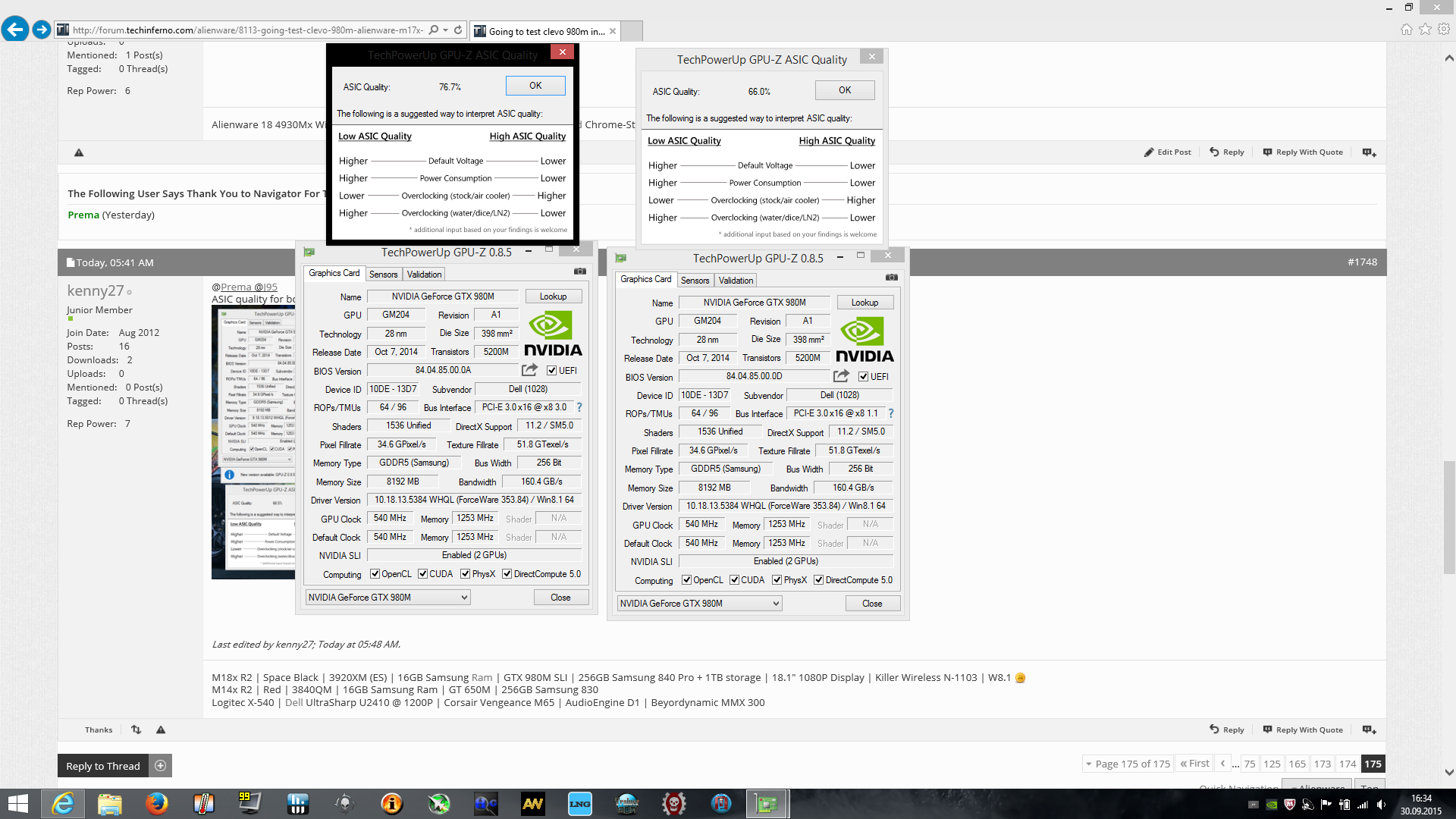Click the First page link
The width and height of the screenshot is (1456, 819).
(x=1194, y=764)
